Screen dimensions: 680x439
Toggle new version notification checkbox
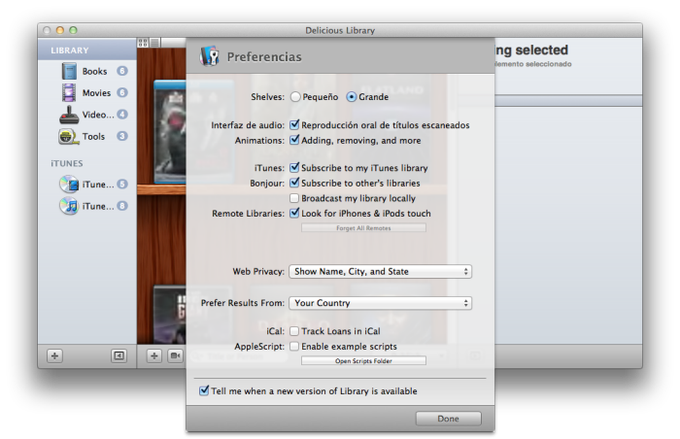click(204, 390)
